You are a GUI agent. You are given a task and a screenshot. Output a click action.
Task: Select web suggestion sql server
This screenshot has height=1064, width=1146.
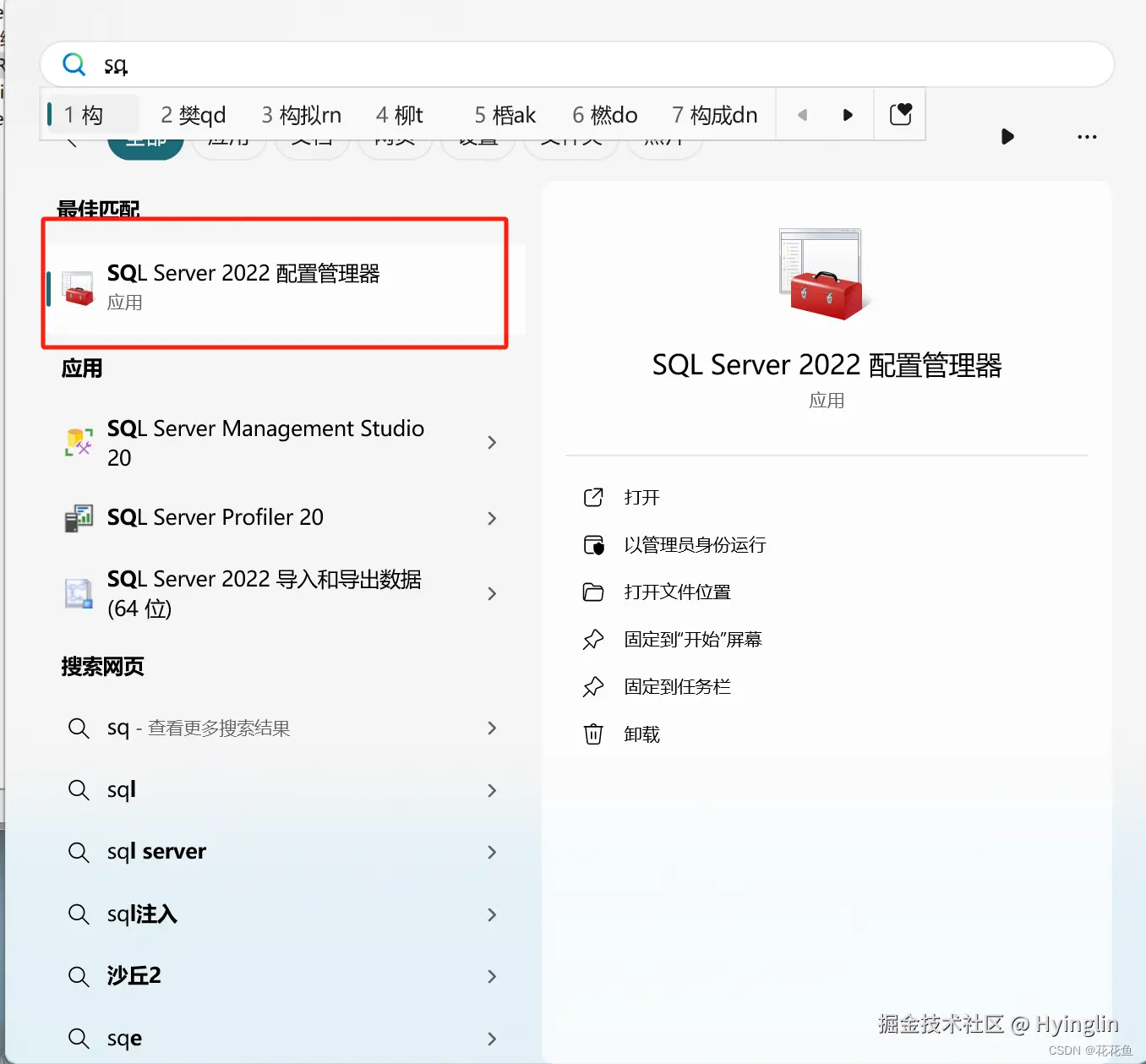pos(156,852)
